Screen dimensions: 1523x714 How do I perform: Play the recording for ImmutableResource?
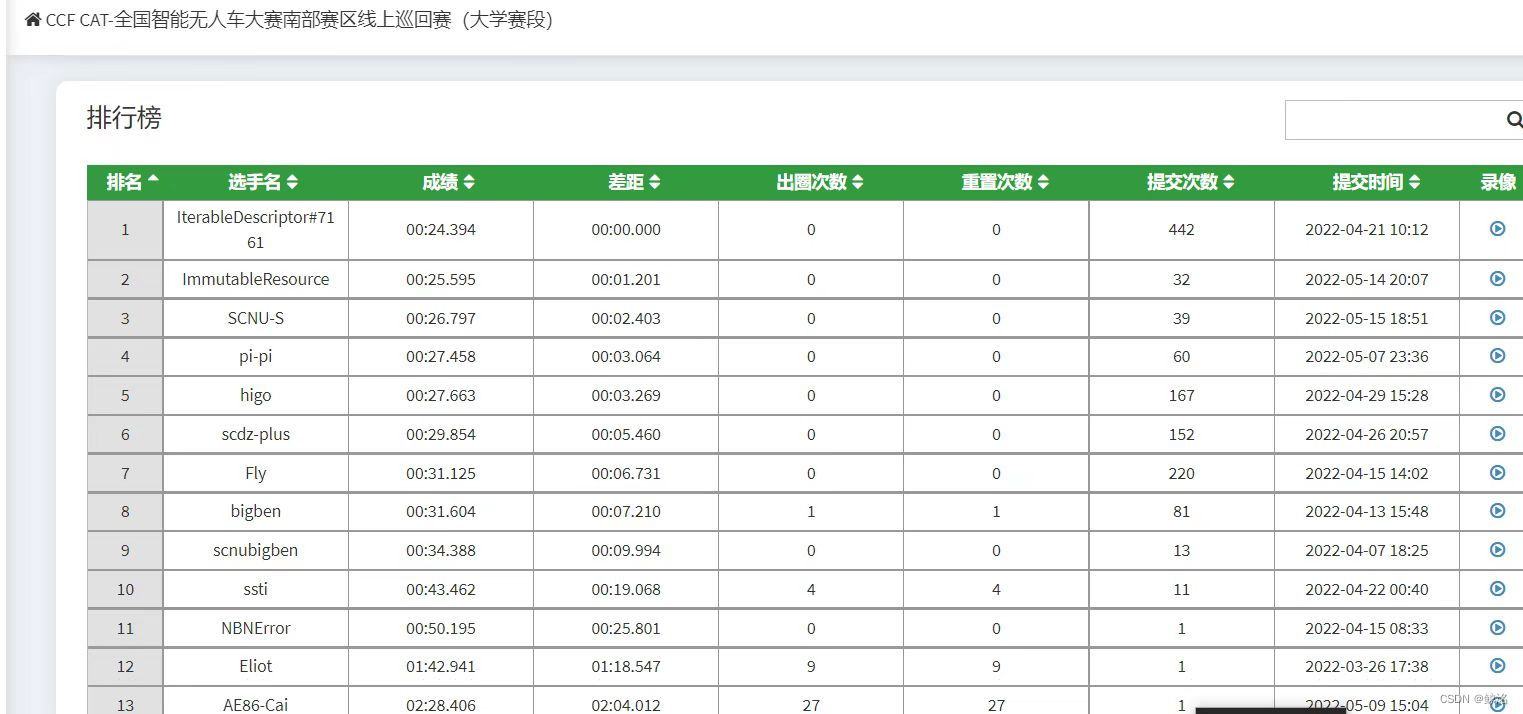pos(1497,278)
